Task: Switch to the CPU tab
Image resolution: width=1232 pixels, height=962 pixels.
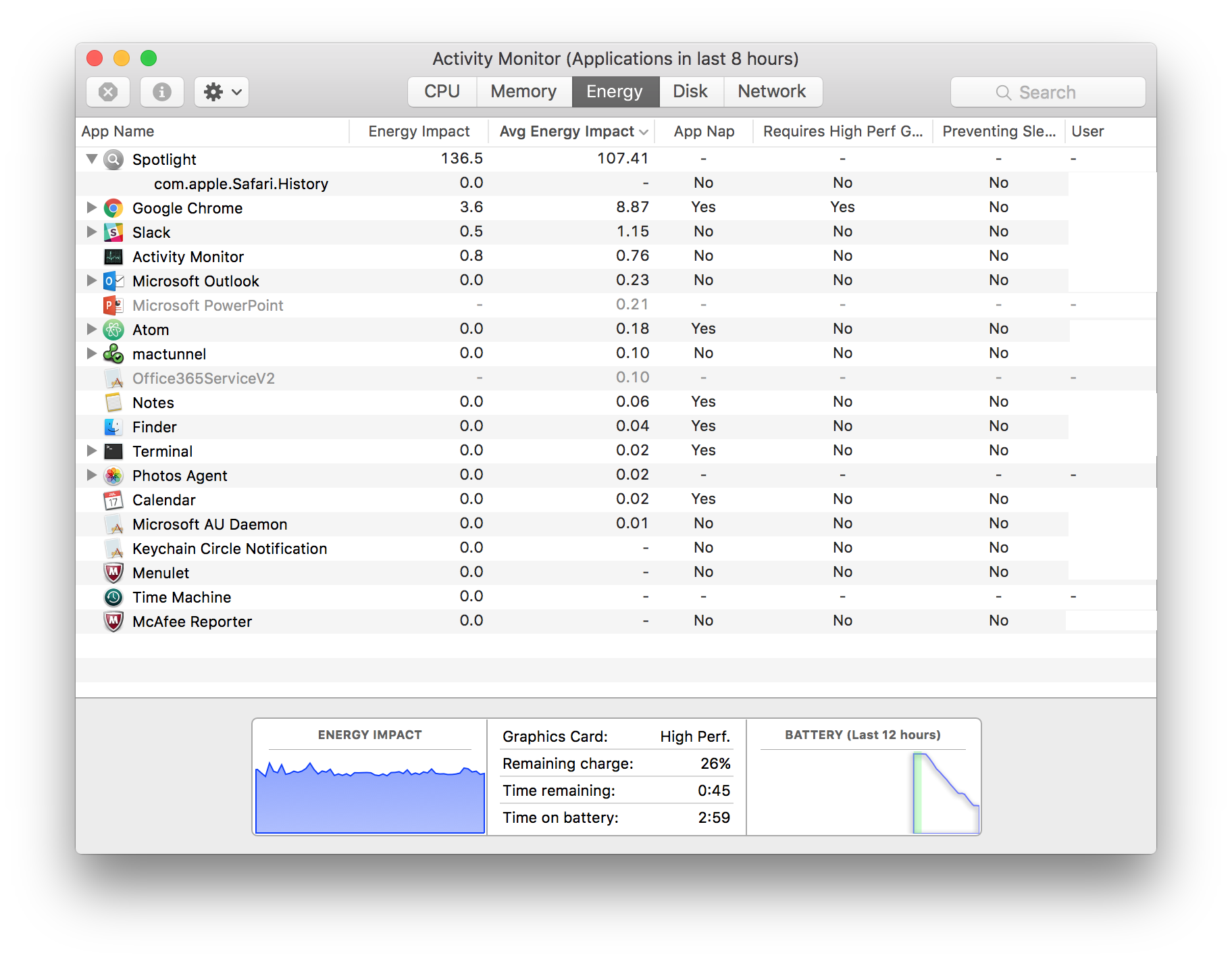Action: point(442,92)
